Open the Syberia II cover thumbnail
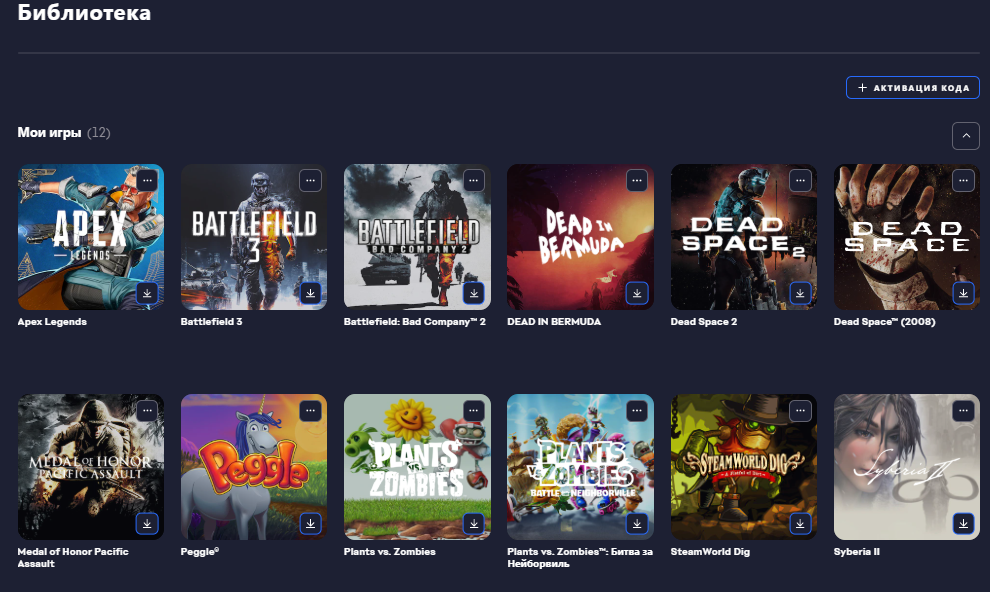Viewport: 990px width, 592px height. pyautogui.click(x=907, y=467)
